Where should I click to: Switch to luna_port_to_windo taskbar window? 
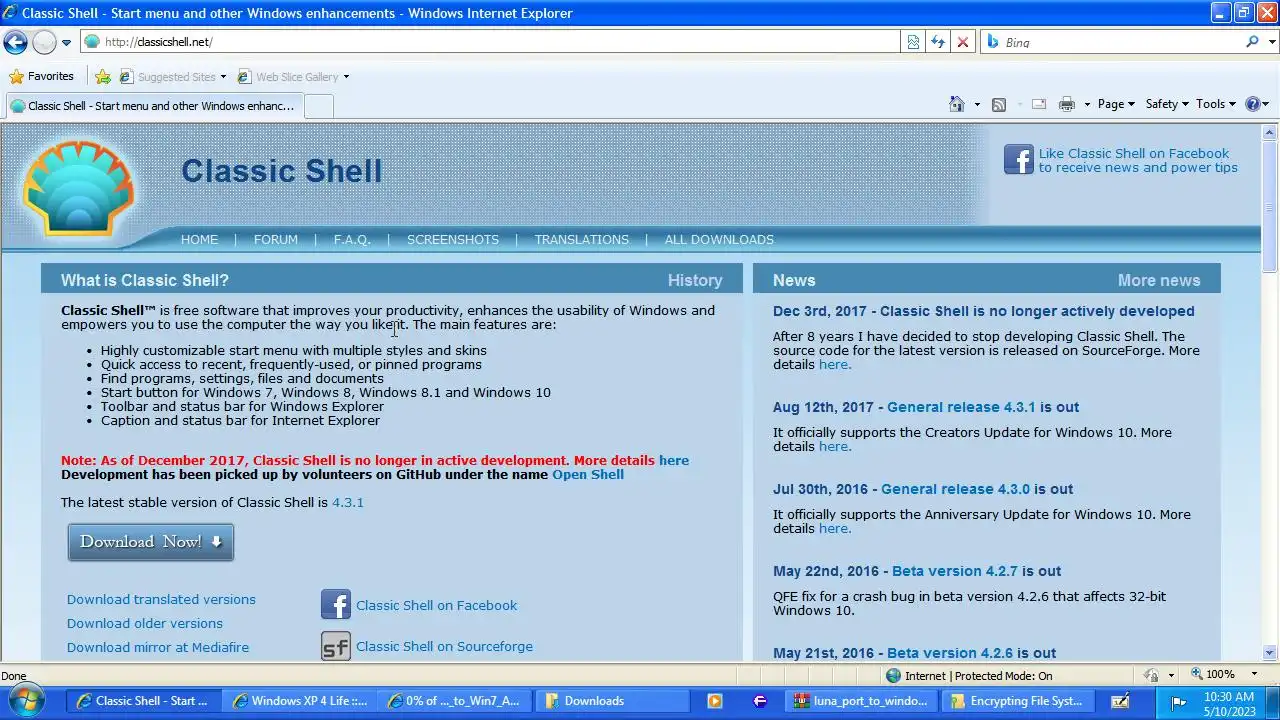point(861,701)
